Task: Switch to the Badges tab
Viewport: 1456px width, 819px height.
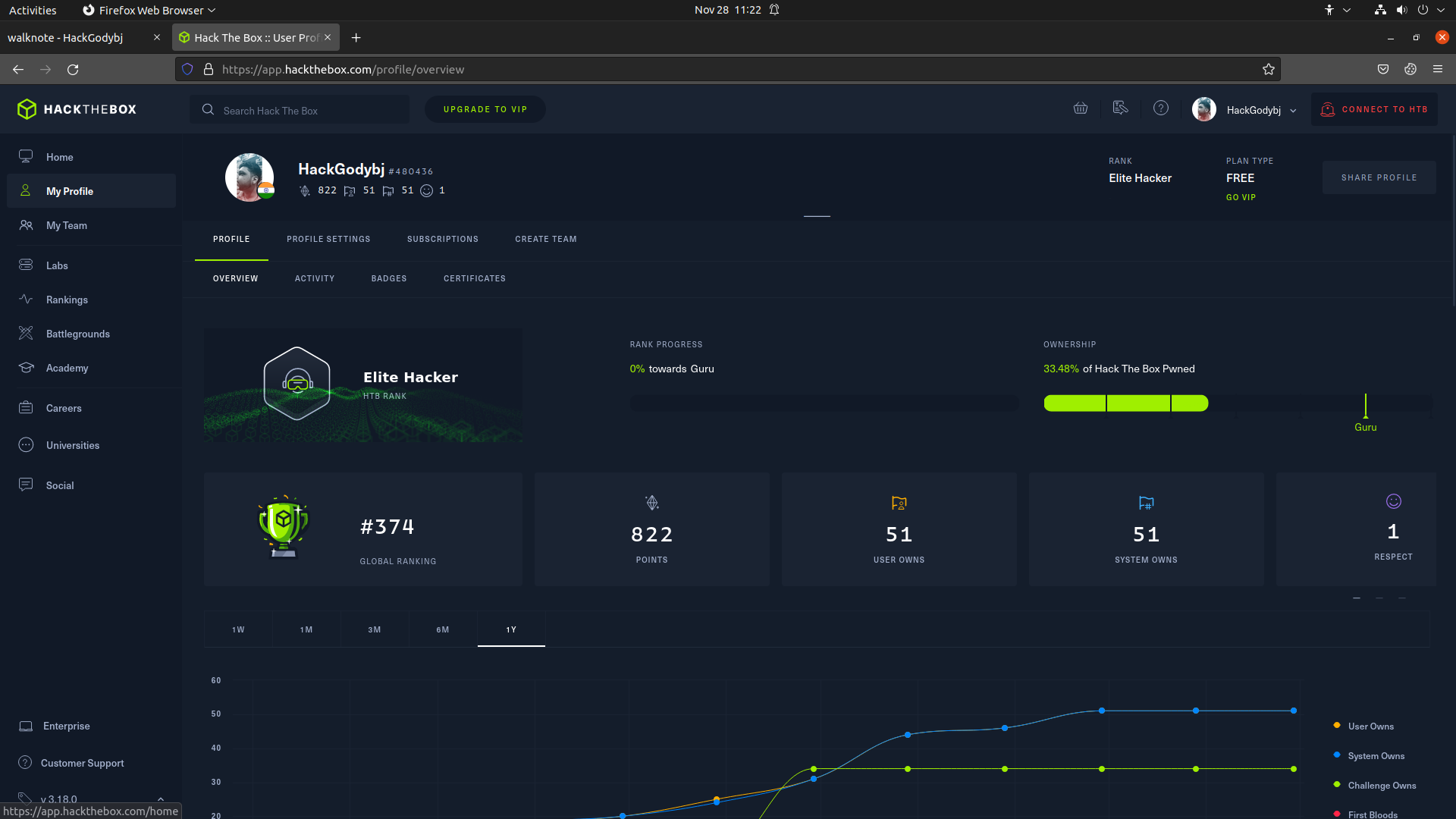Action: point(389,278)
